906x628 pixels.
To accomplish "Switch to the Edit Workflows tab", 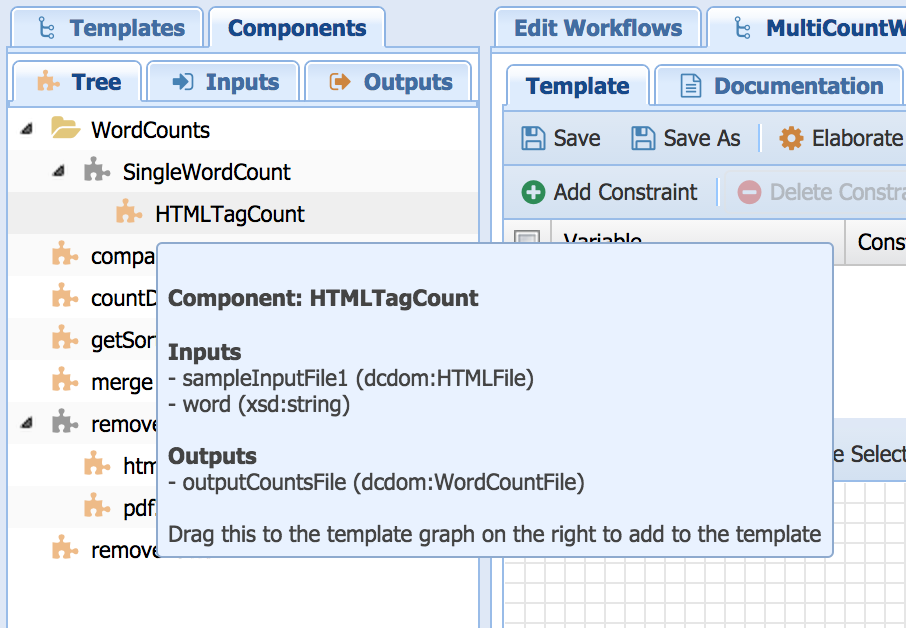I will (x=597, y=28).
